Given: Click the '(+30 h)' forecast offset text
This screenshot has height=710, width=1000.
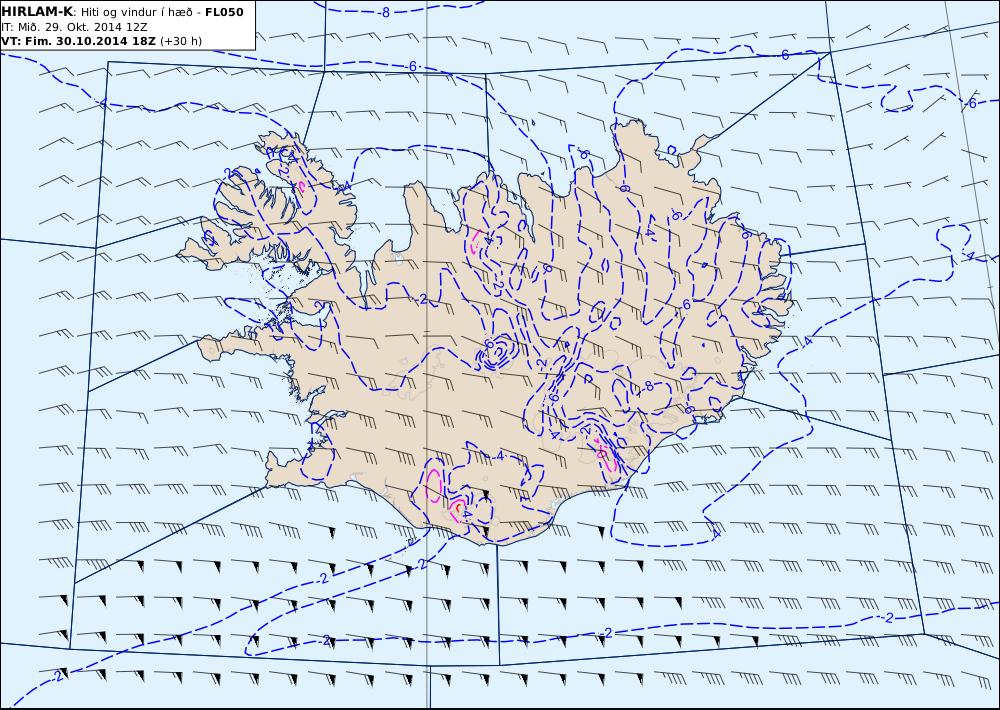Looking at the screenshot, I should (180, 41).
